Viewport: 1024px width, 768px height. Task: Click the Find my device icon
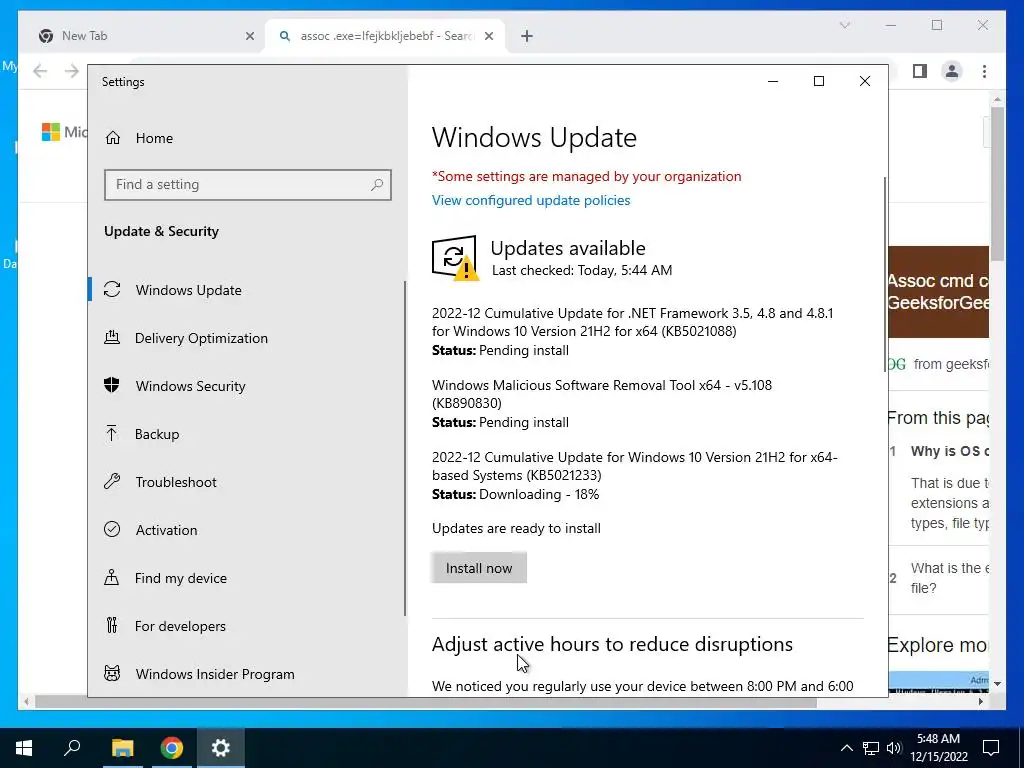coord(112,577)
